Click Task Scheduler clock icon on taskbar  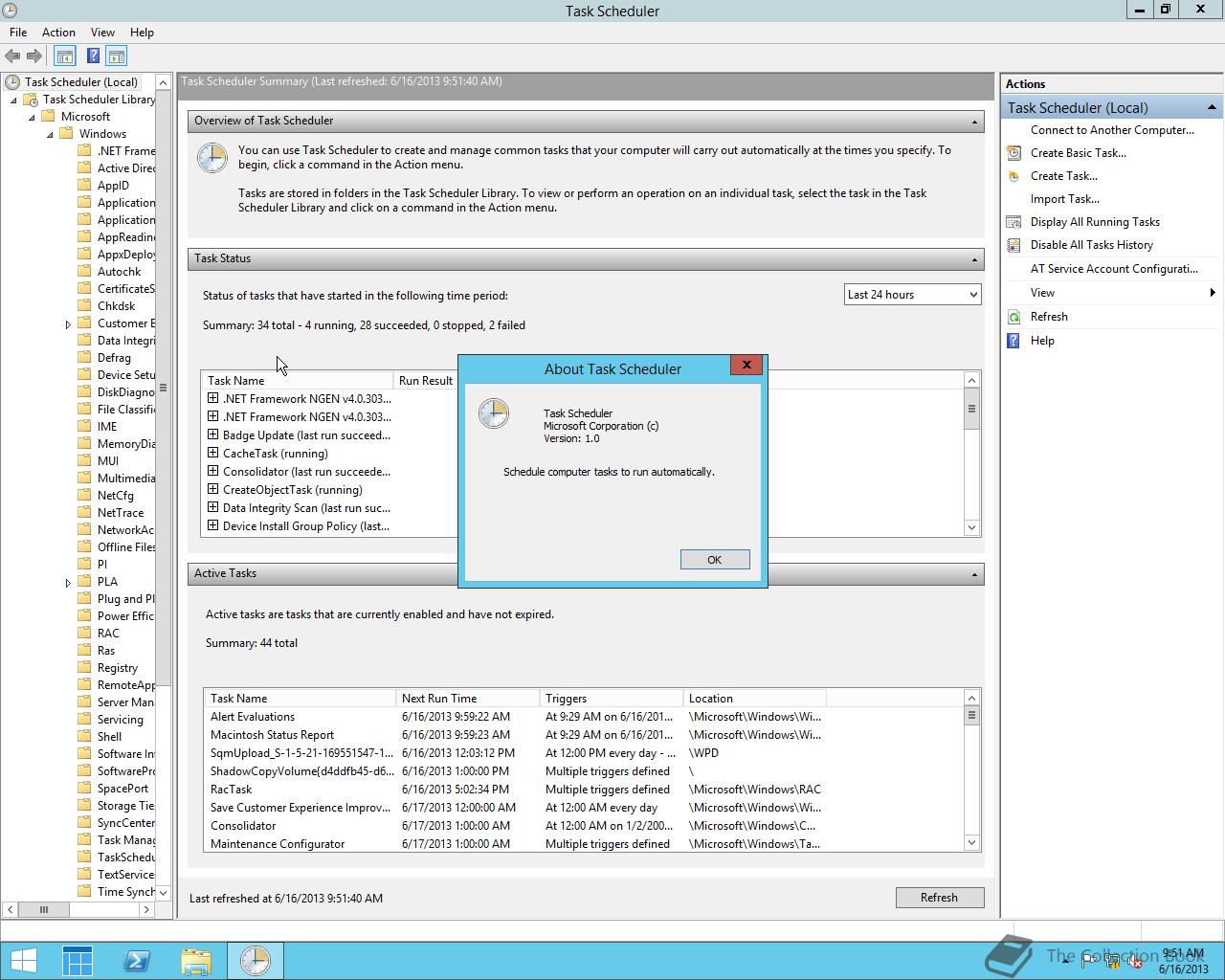point(256,961)
